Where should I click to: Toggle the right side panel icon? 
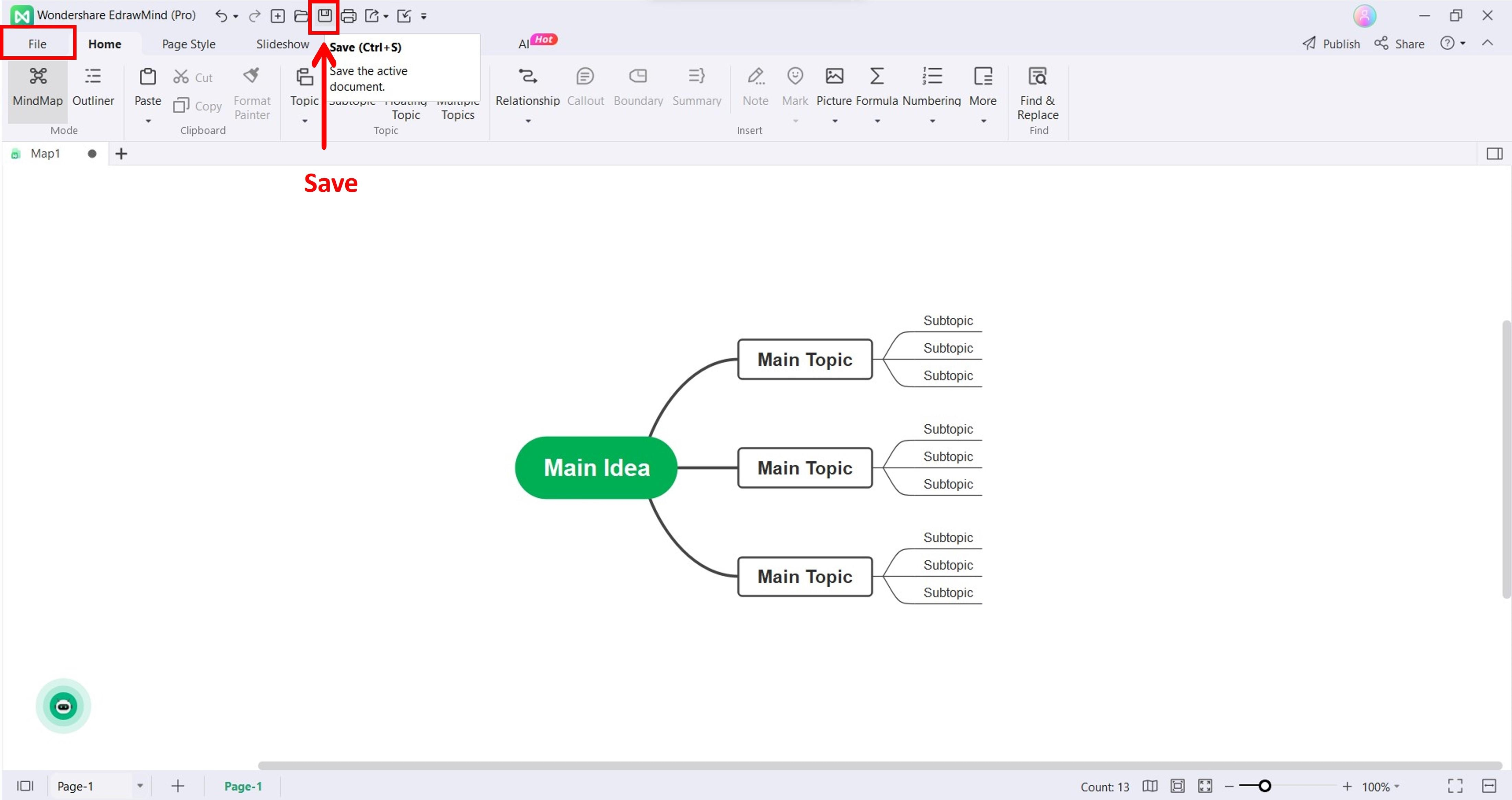tap(1494, 154)
